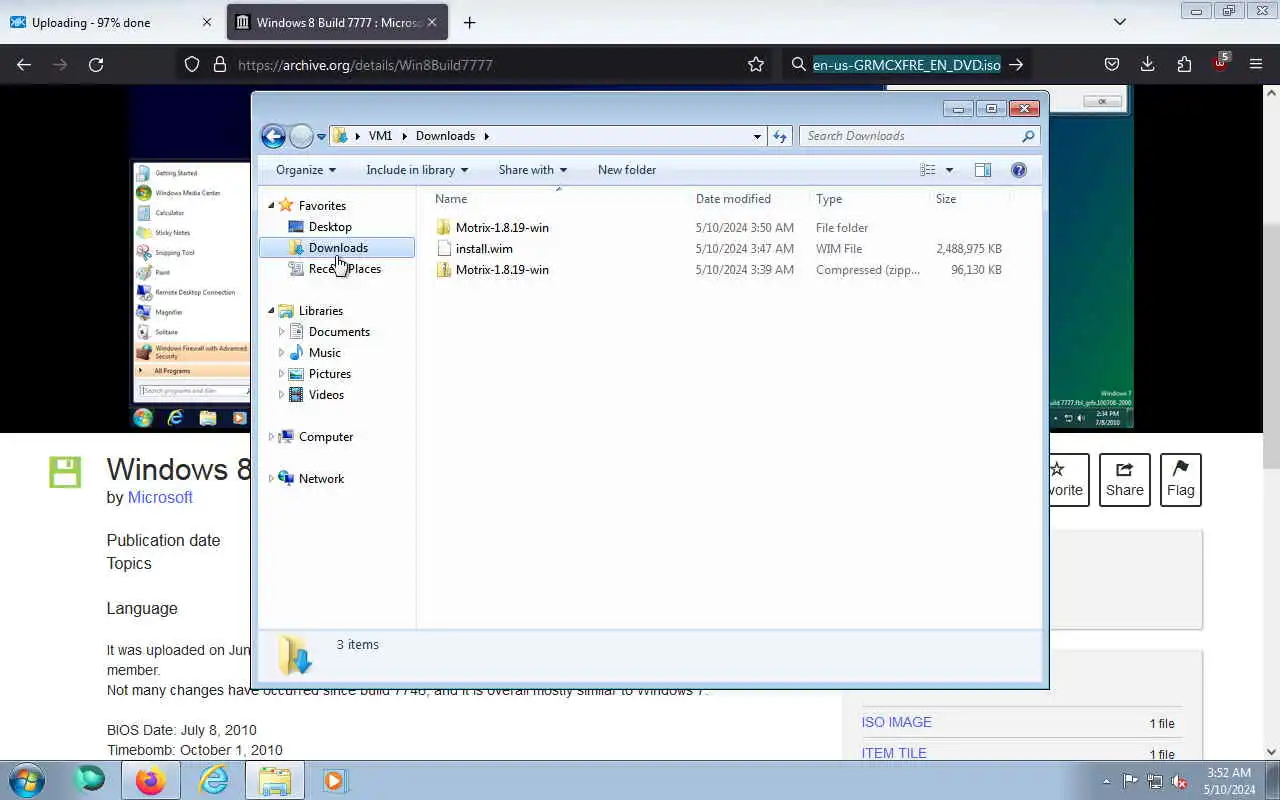Click Save to Pocket icon

point(1112,64)
